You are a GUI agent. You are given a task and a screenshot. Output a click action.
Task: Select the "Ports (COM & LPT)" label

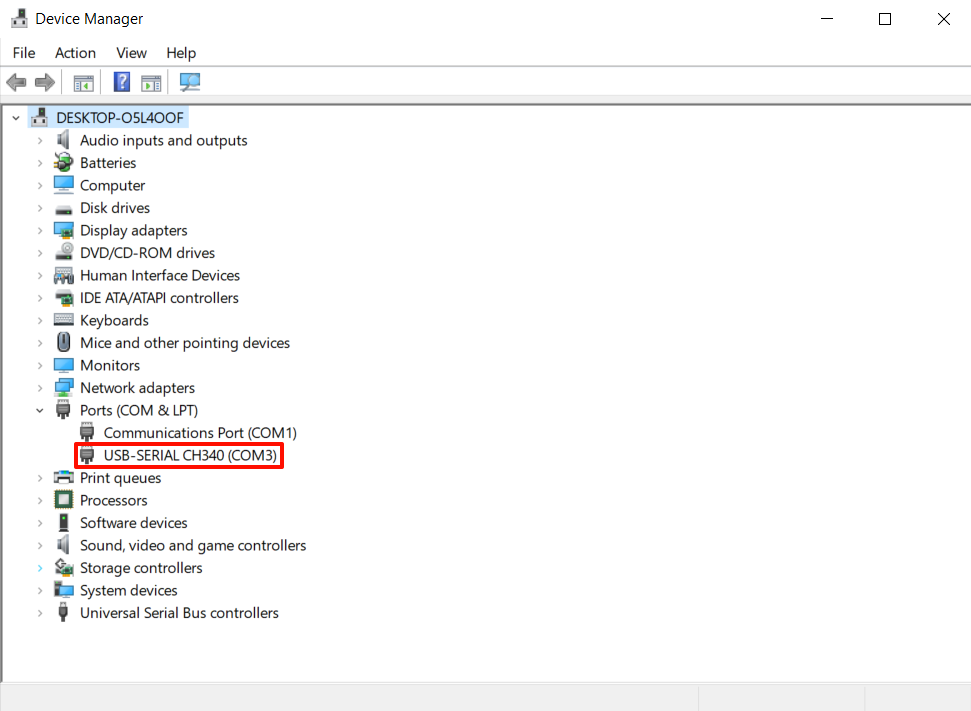pyautogui.click(x=139, y=410)
